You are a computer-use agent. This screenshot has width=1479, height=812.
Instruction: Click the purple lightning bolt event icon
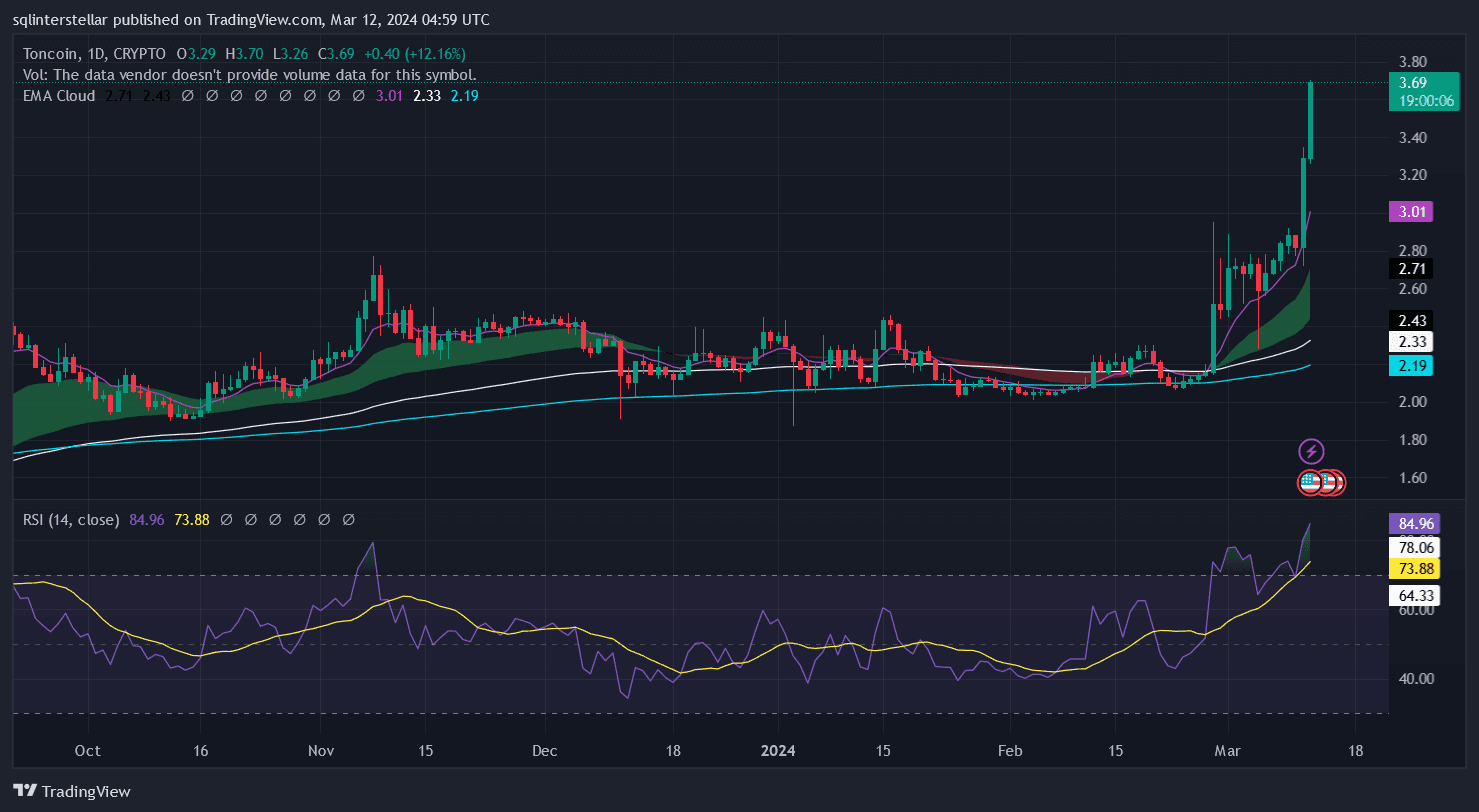(1310, 451)
